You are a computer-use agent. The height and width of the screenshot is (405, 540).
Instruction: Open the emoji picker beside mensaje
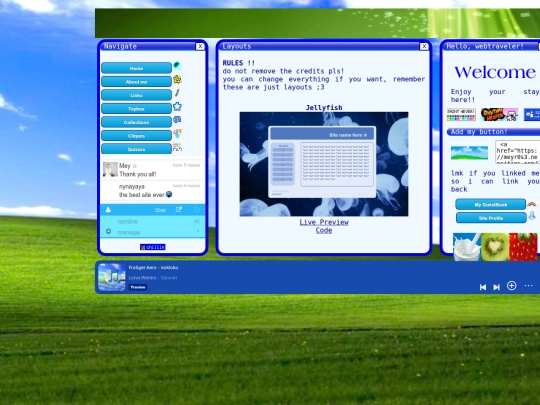108,231
